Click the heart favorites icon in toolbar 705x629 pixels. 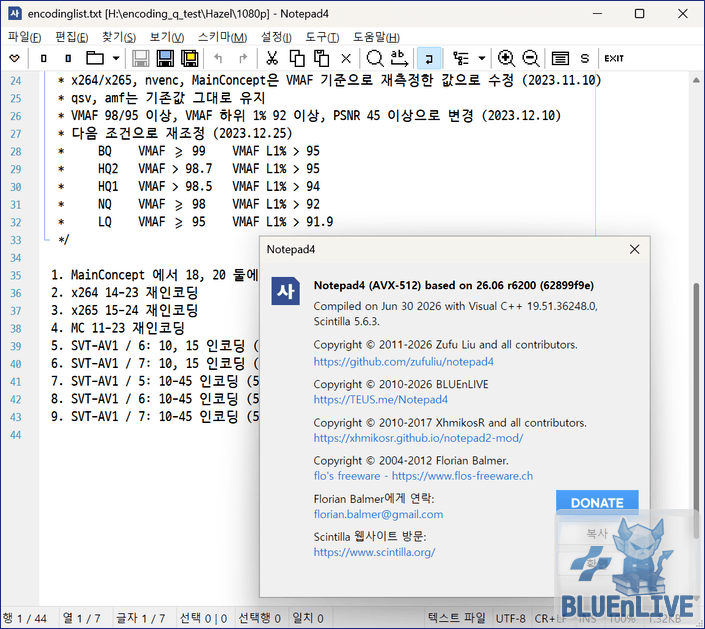pos(14,58)
